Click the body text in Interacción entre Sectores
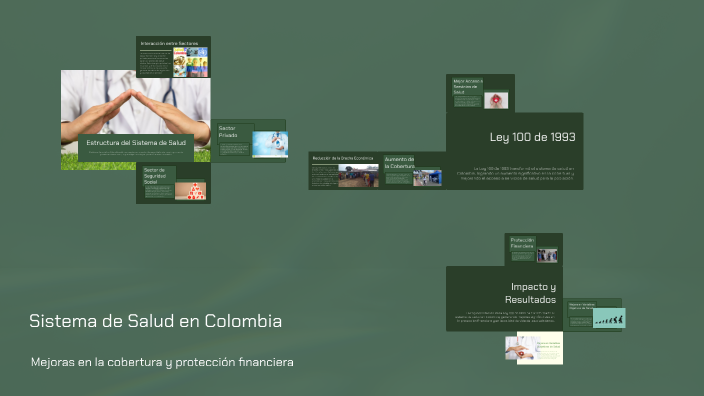 [155, 62]
